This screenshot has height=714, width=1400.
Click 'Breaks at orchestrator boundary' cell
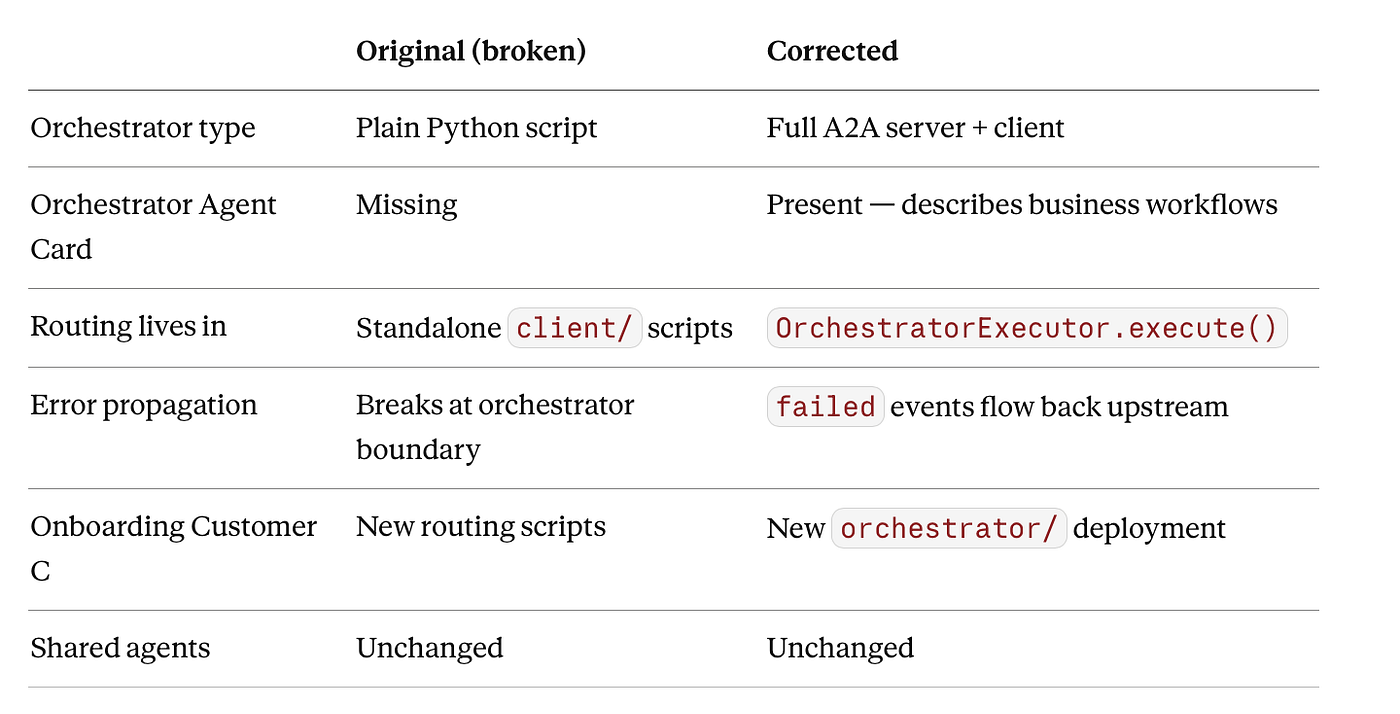[x=495, y=427]
